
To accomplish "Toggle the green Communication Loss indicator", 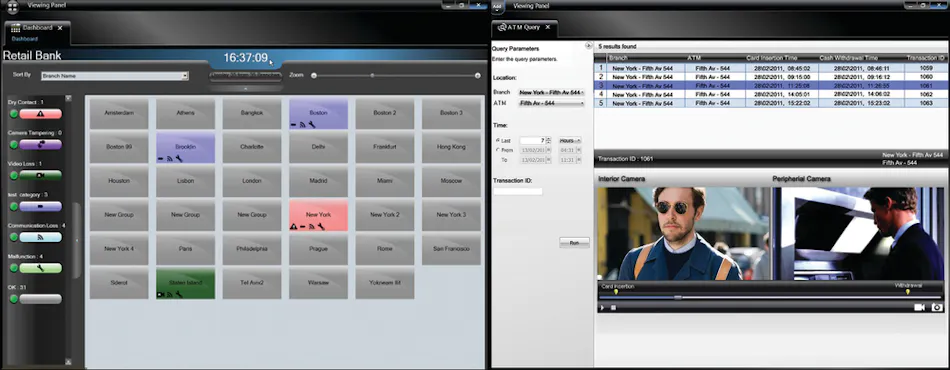I will (x=13, y=237).
